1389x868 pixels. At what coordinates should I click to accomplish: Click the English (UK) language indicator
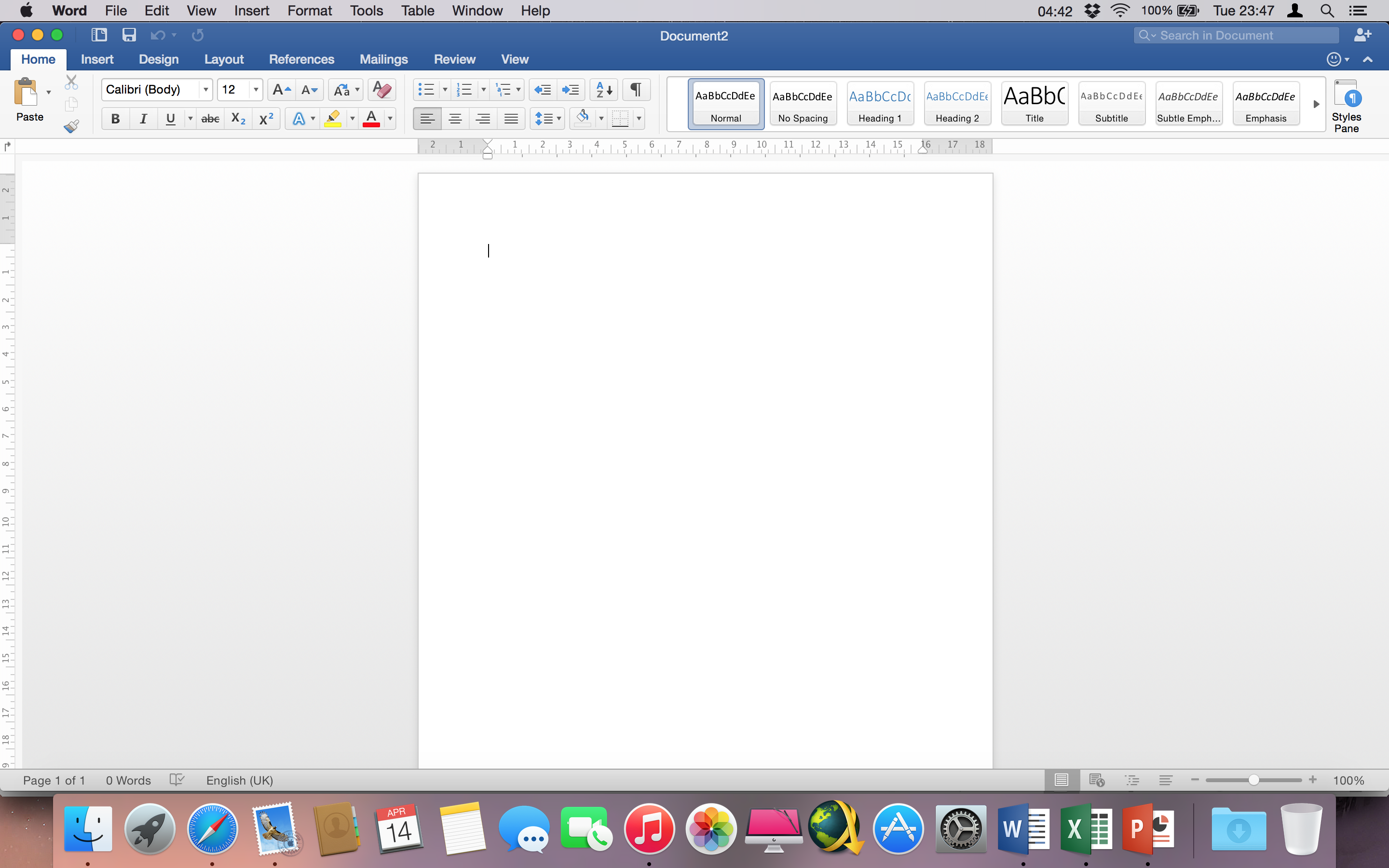pos(239,780)
